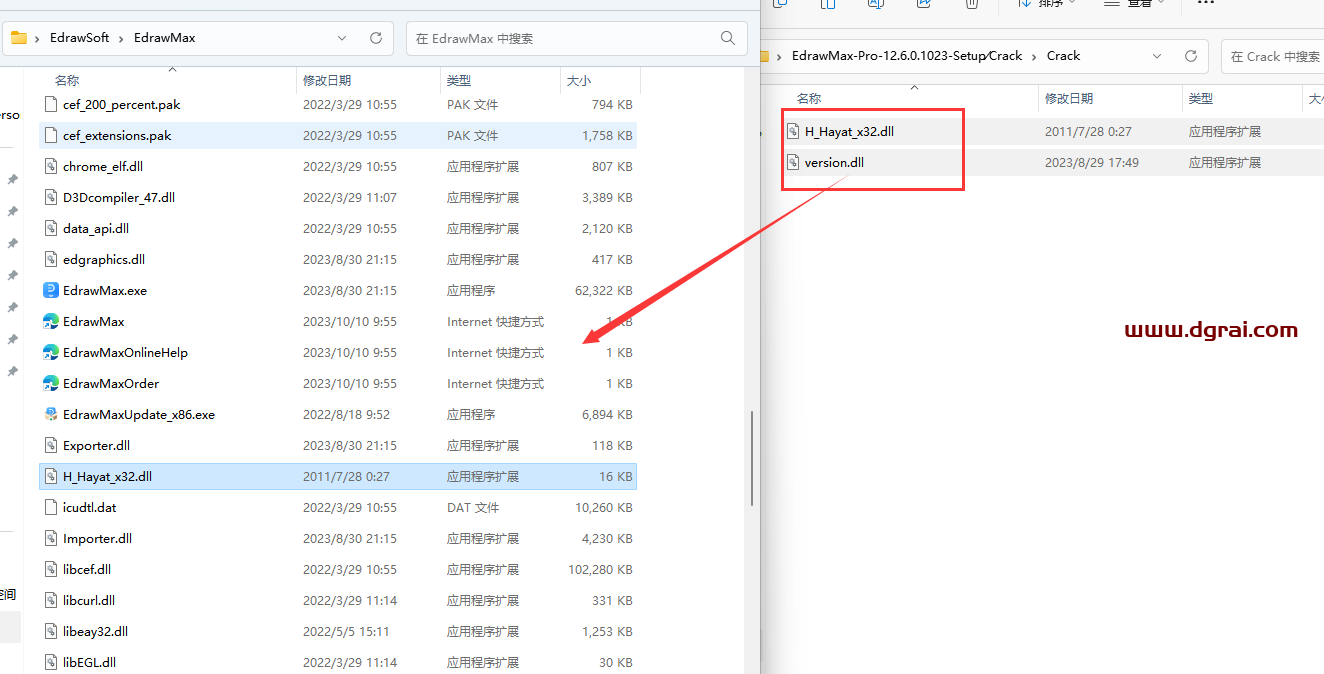Click the 2022/8/18 9:52 date cell
This screenshot has width=1324, height=674.
[x=346, y=415]
